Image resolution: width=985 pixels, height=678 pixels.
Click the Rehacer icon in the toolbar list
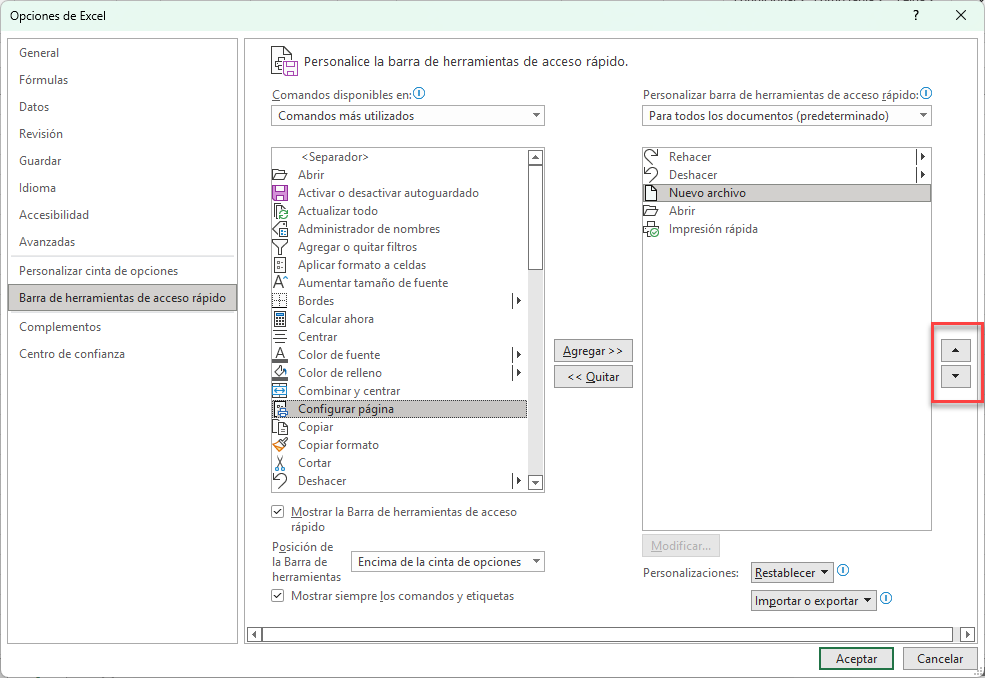click(651, 156)
